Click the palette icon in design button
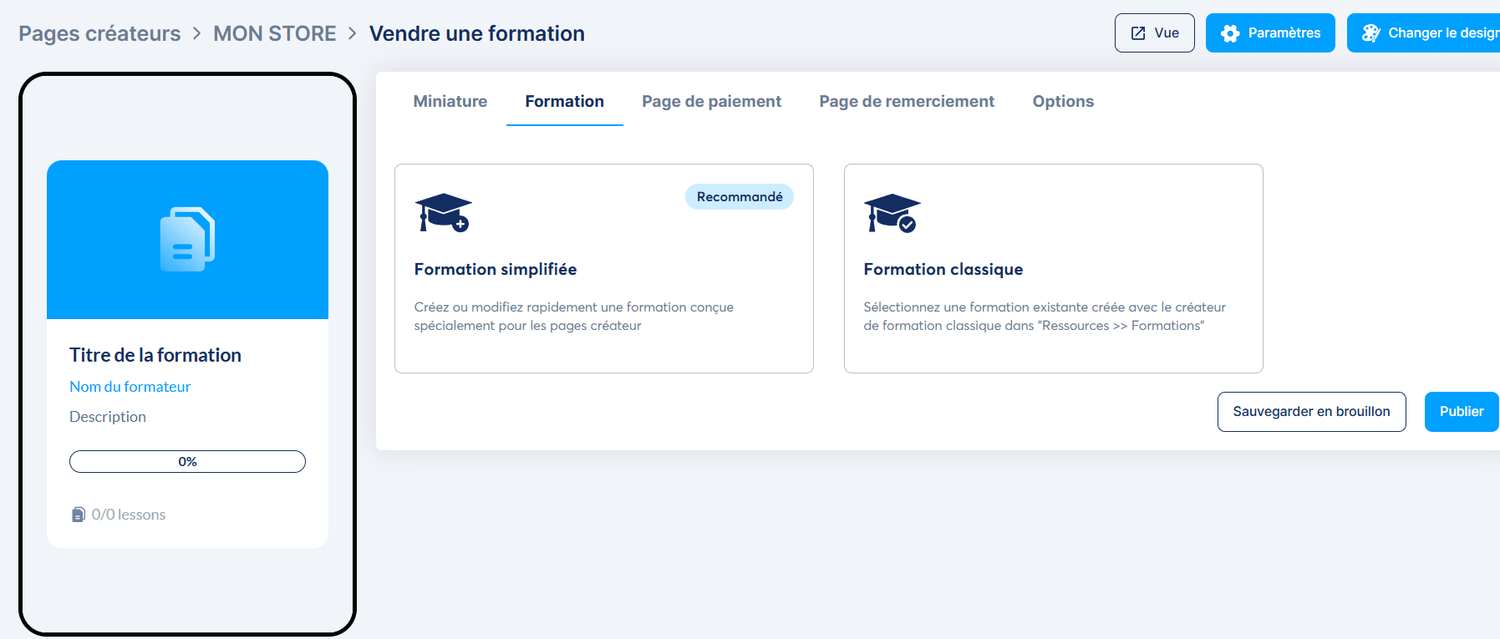This screenshot has width=1500, height=639. (x=1371, y=33)
